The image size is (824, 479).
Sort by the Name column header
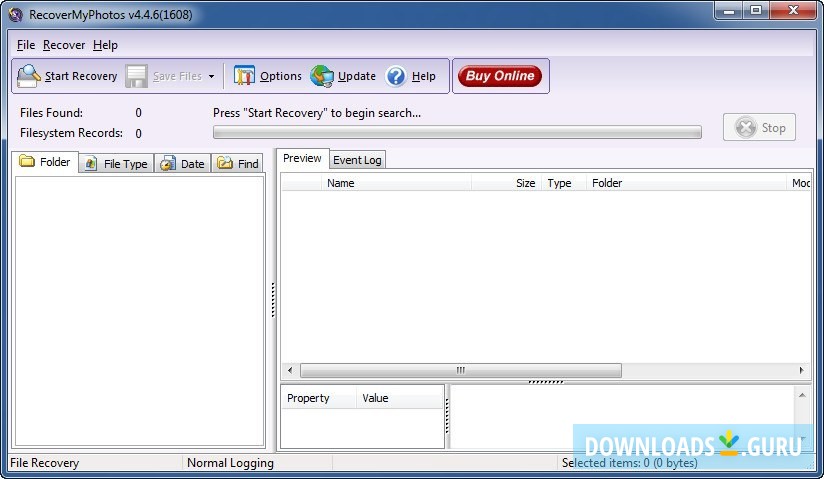[396, 183]
